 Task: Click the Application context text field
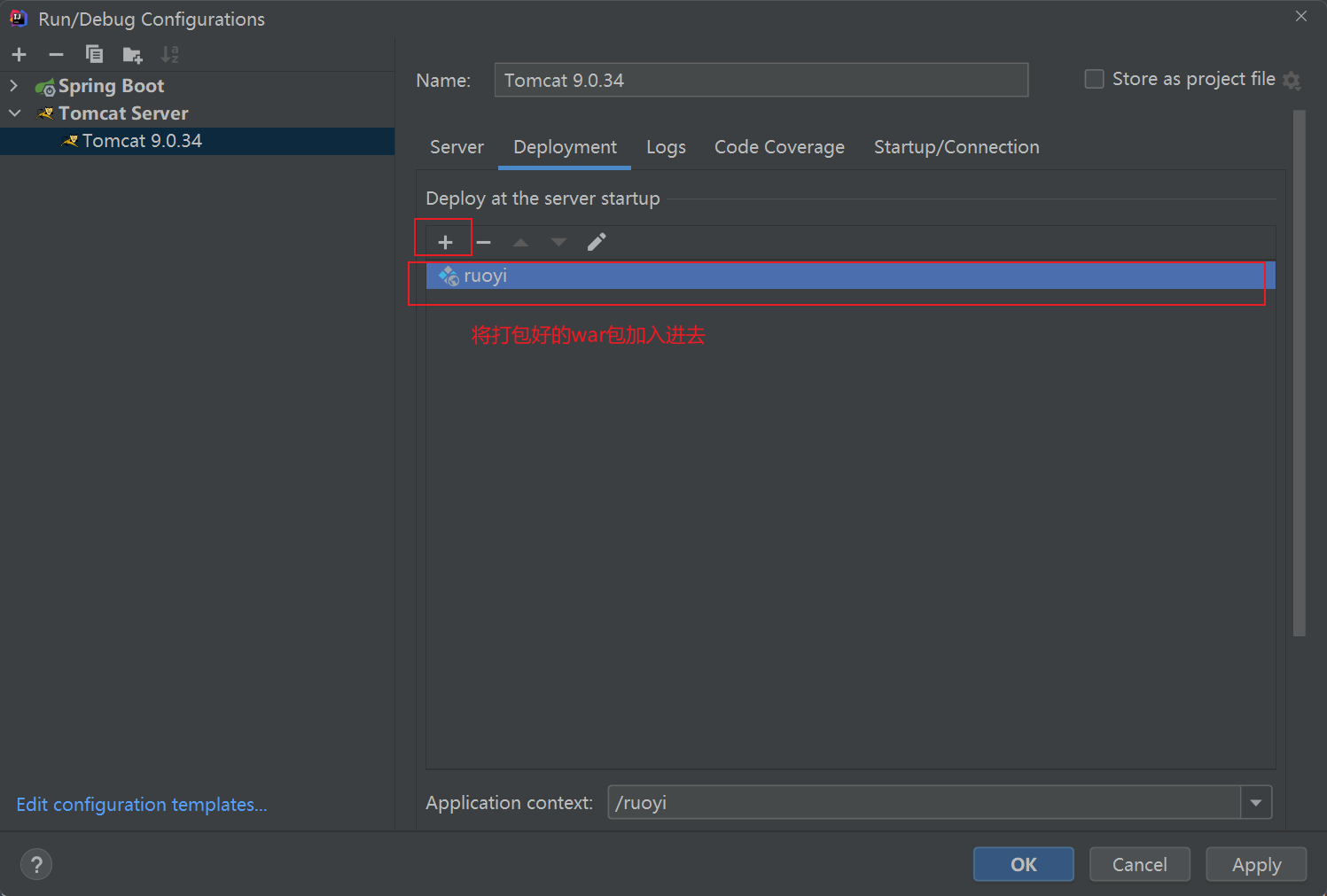point(924,803)
